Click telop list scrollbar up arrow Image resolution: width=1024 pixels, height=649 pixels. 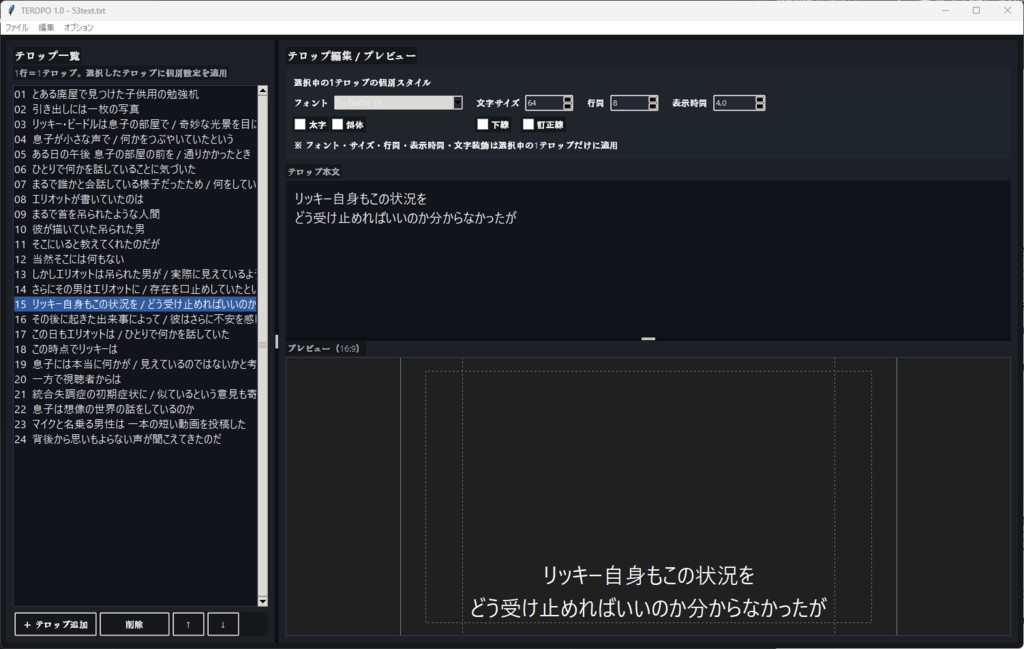click(263, 91)
